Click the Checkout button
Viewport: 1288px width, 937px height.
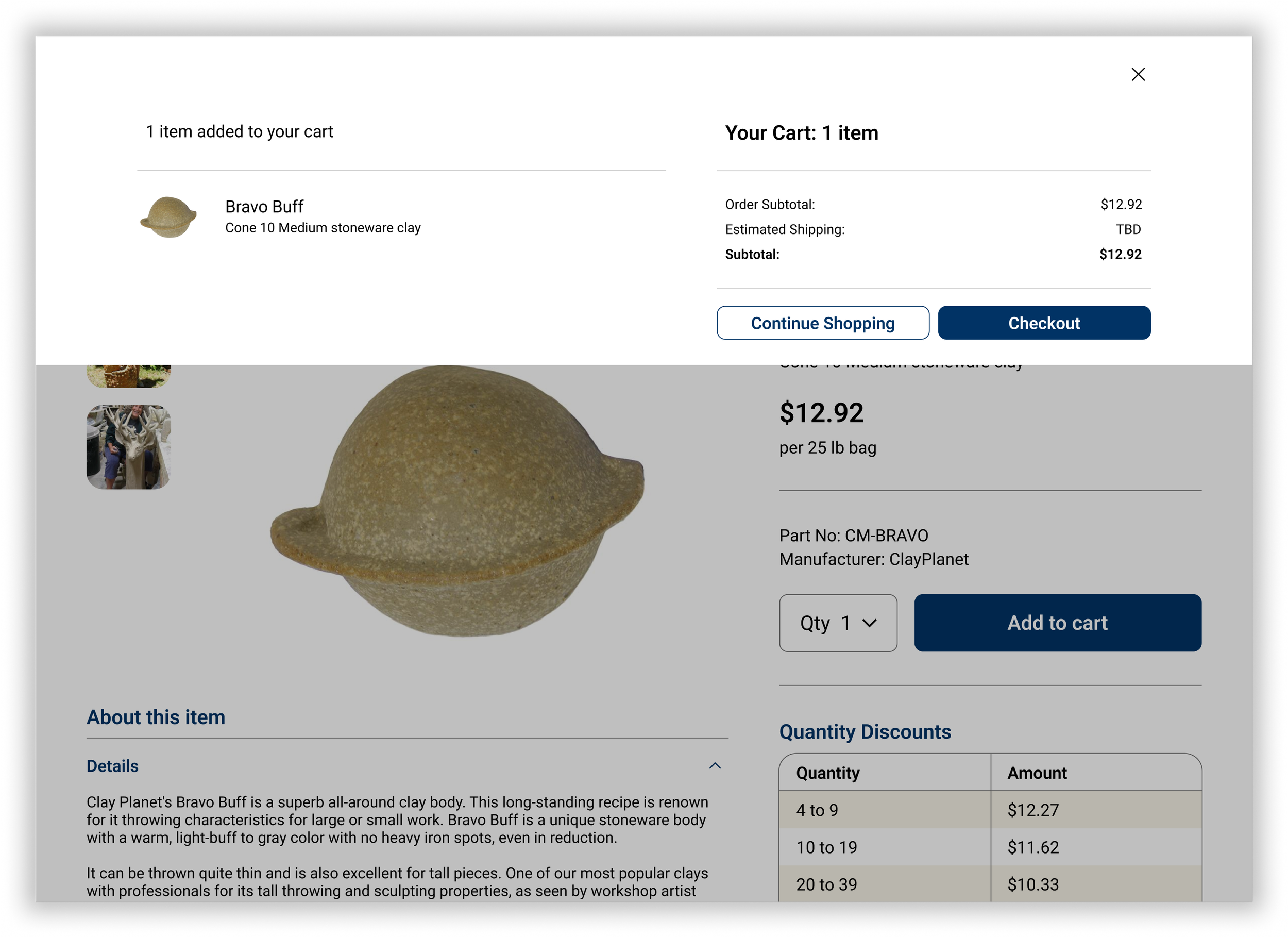1044,323
